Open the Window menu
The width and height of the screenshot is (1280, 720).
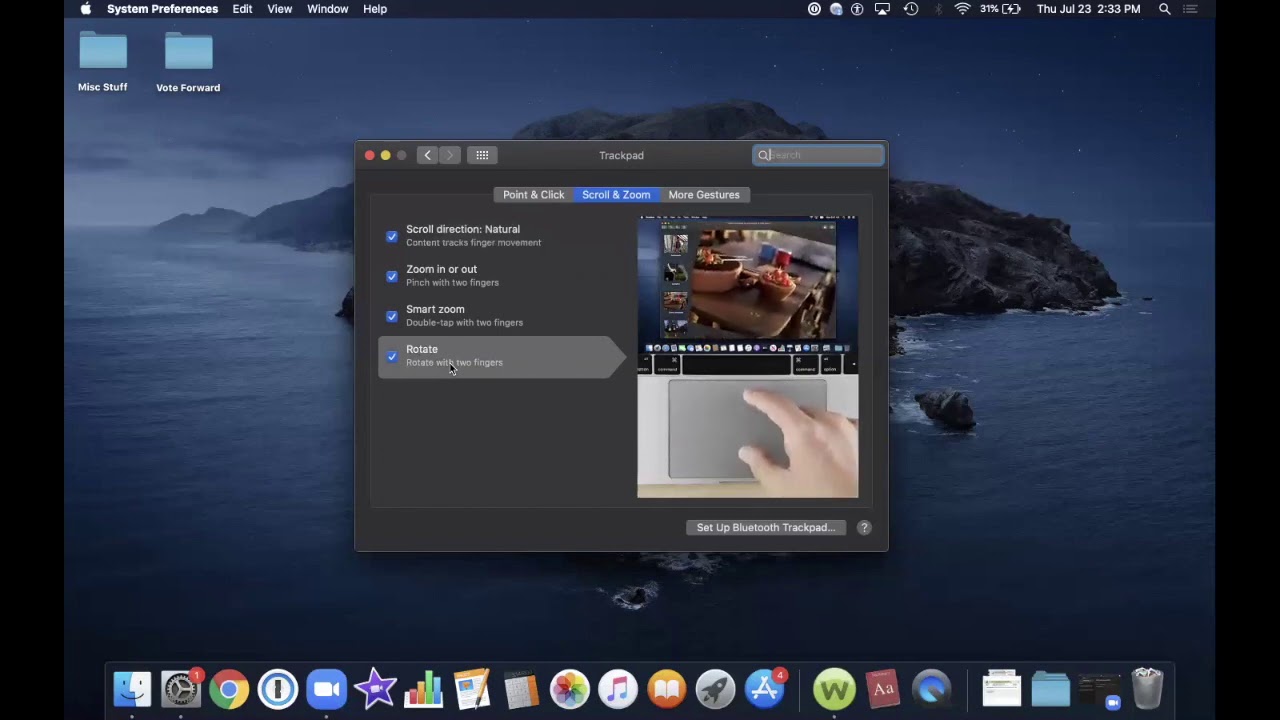pyautogui.click(x=327, y=9)
